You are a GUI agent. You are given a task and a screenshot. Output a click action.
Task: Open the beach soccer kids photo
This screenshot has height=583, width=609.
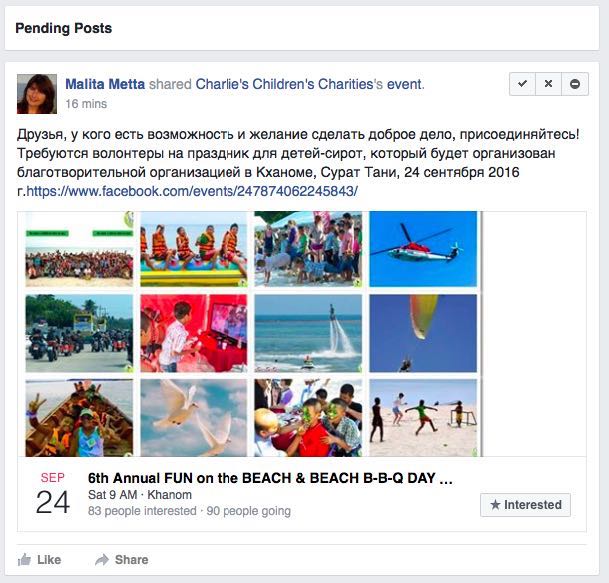pyautogui.click(x=423, y=418)
